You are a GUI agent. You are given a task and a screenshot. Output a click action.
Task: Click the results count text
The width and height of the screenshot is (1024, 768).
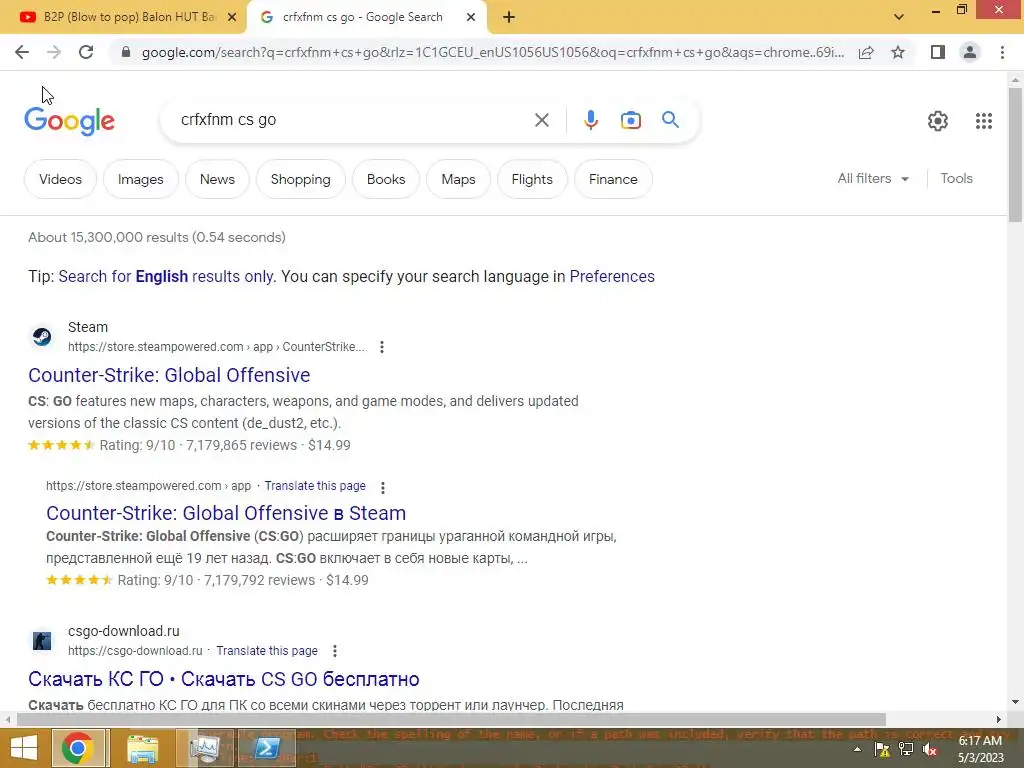[x=157, y=237]
